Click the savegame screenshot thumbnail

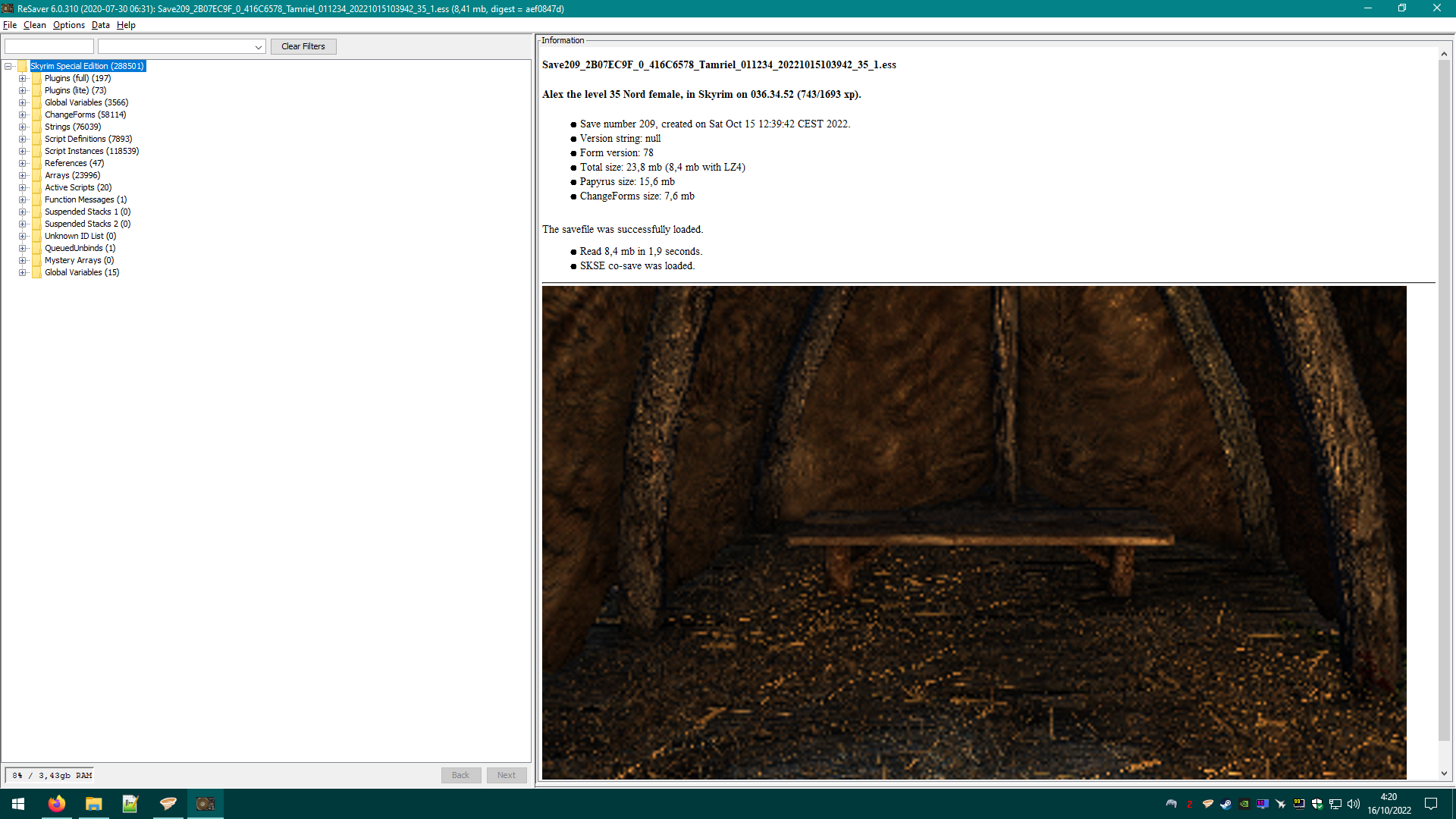point(974,532)
